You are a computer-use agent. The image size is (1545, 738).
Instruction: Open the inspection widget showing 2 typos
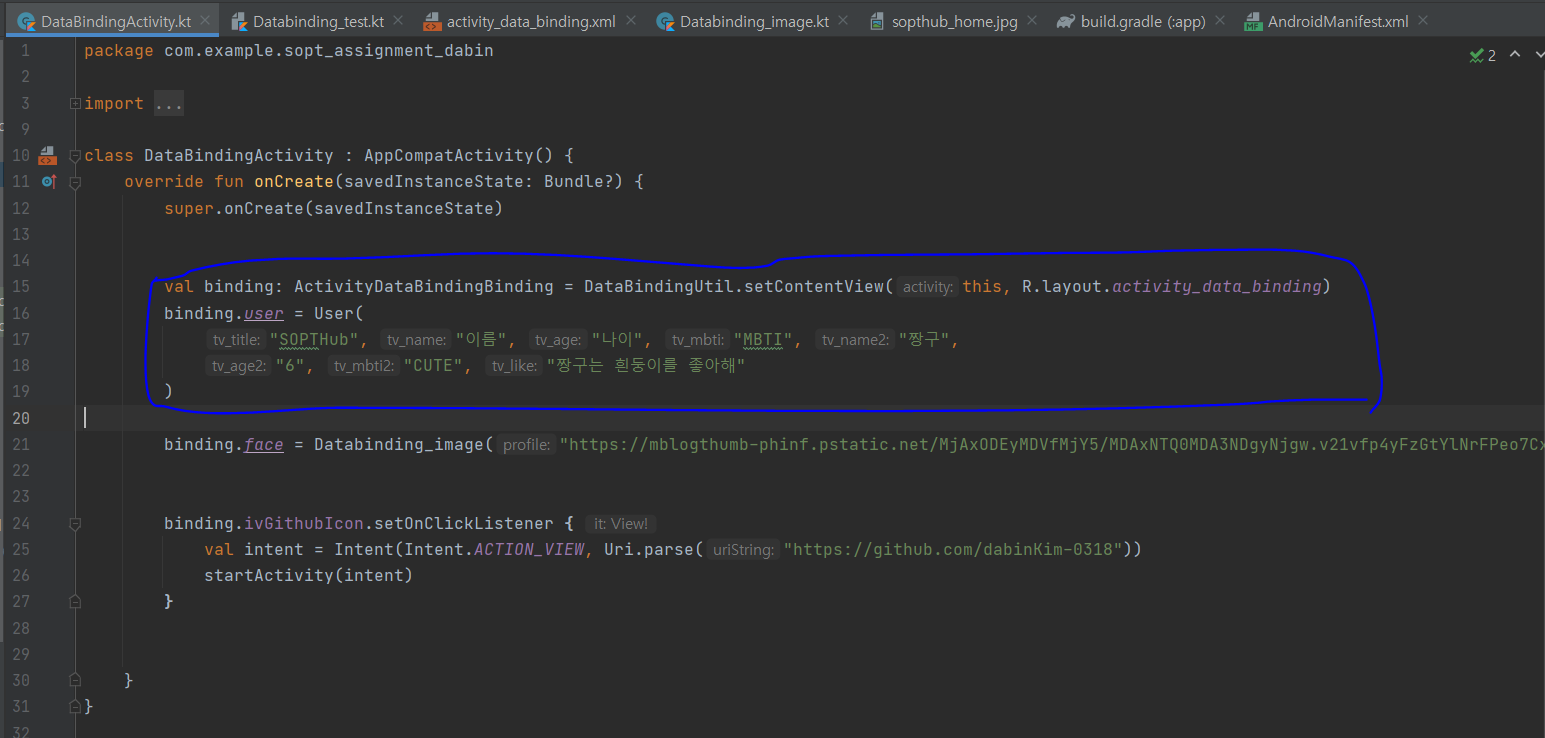pyautogui.click(x=1482, y=55)
